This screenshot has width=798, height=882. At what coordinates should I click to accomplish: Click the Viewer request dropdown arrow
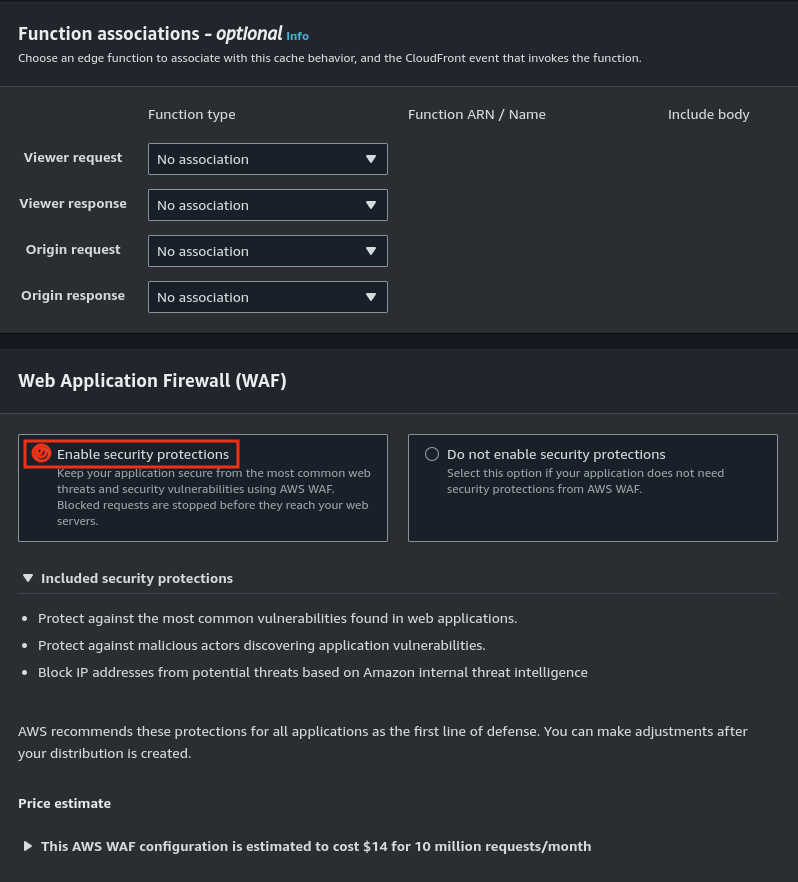(371, 159)
